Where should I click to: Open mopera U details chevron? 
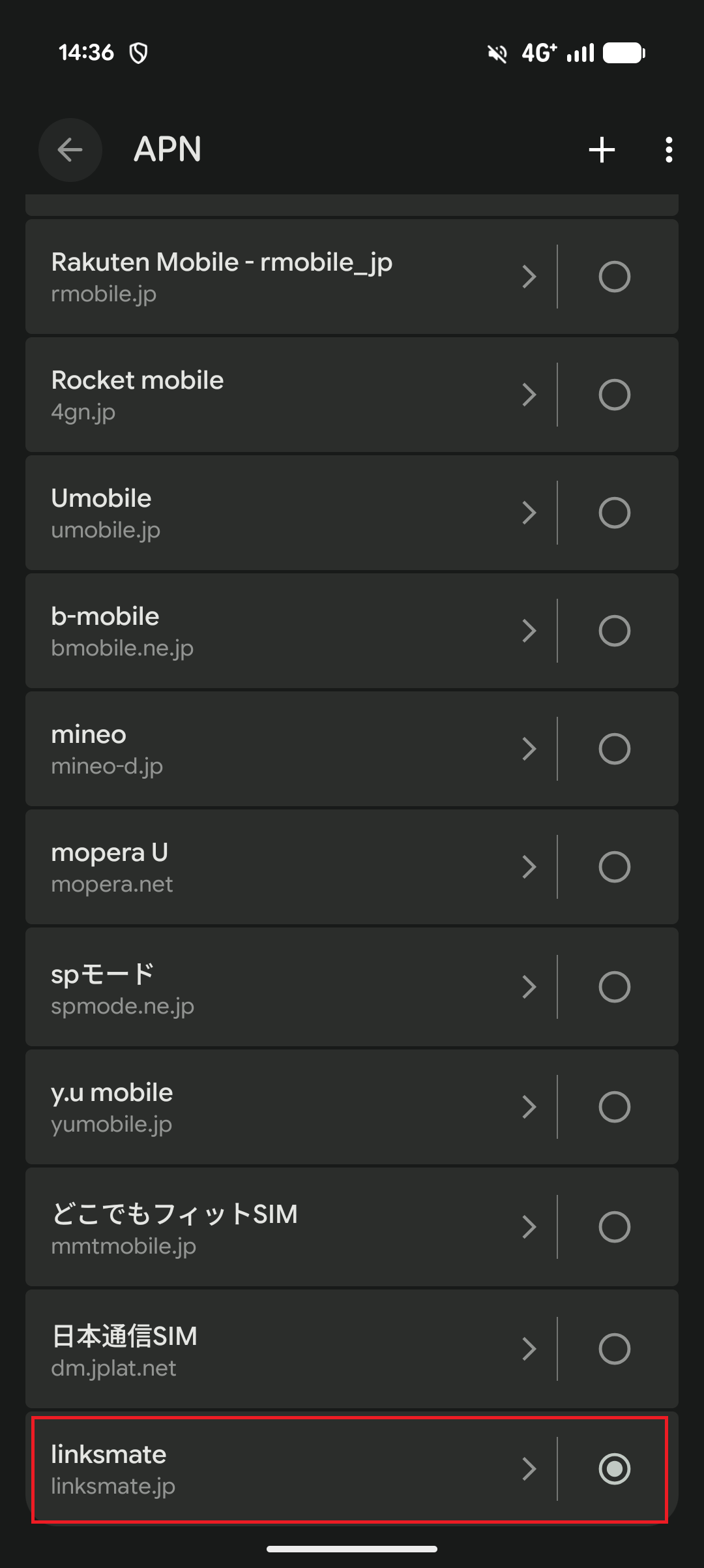tap(529, 867)
